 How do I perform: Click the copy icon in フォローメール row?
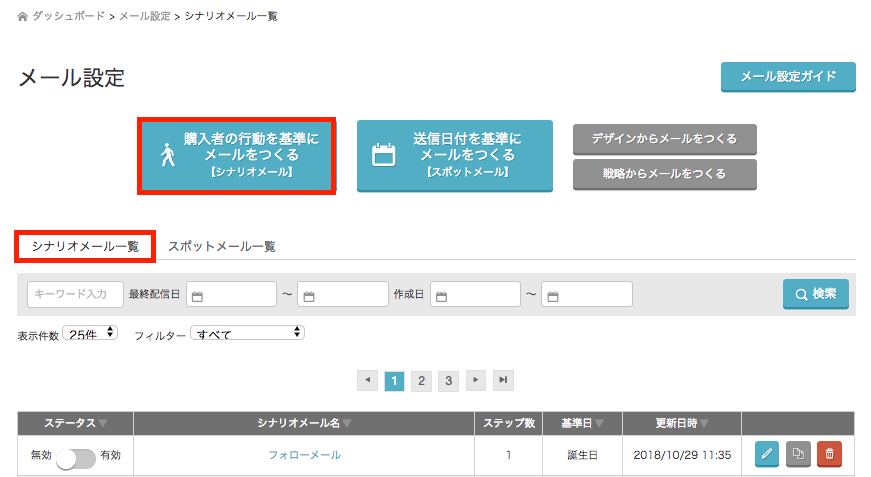798,455
